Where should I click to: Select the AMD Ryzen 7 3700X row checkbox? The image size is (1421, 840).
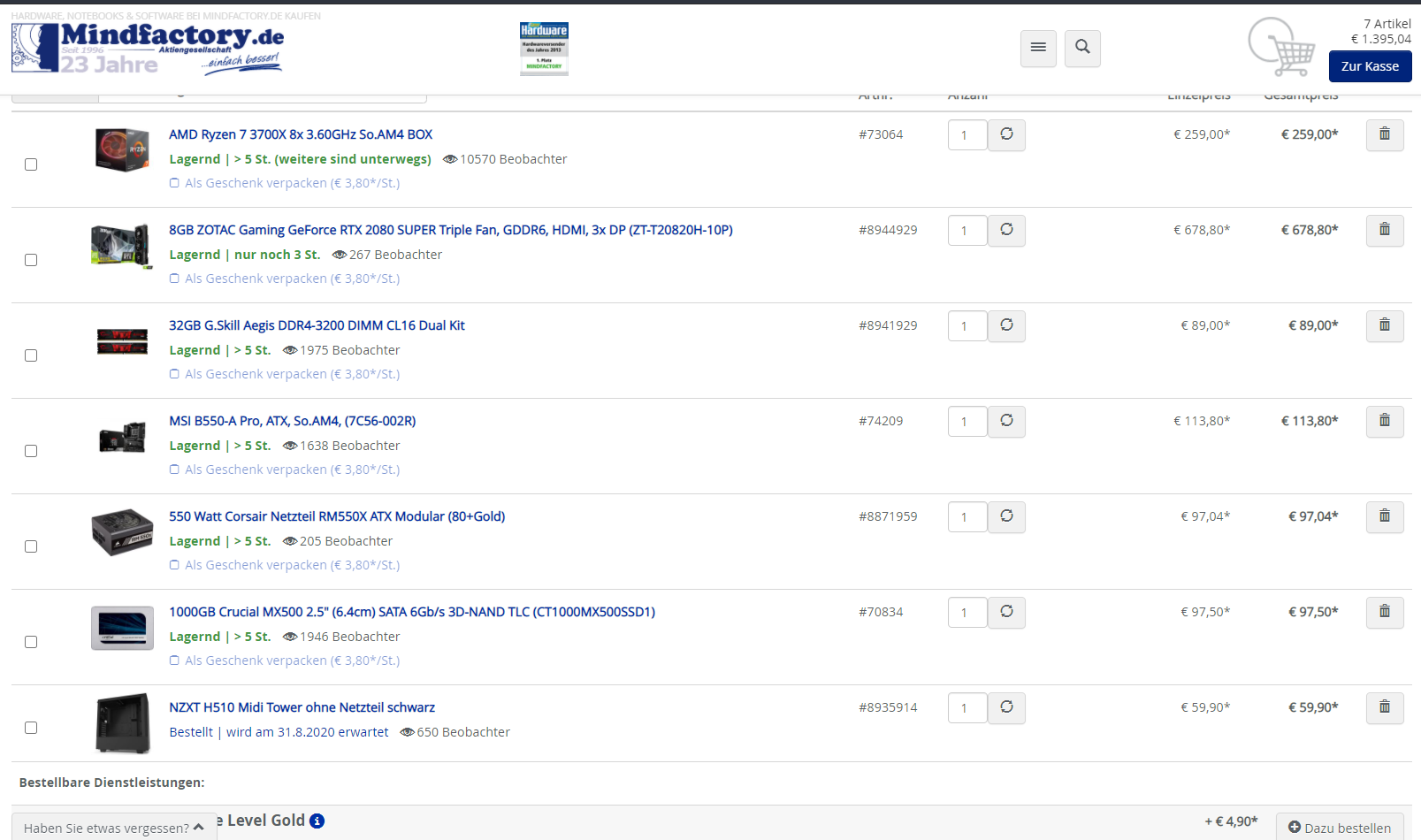pyautogui.click(x=31, y=164)
